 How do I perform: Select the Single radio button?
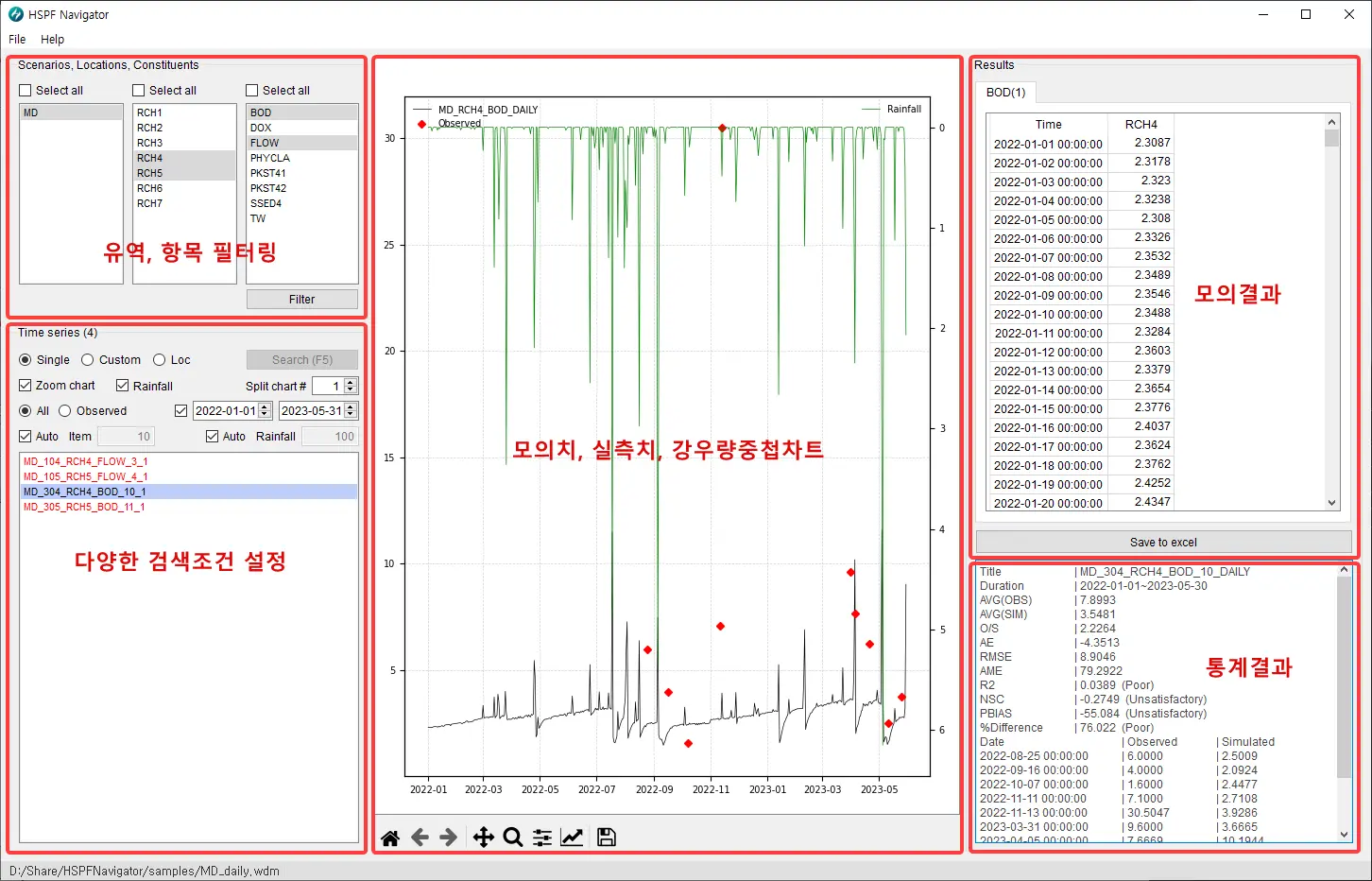point(26,360)
